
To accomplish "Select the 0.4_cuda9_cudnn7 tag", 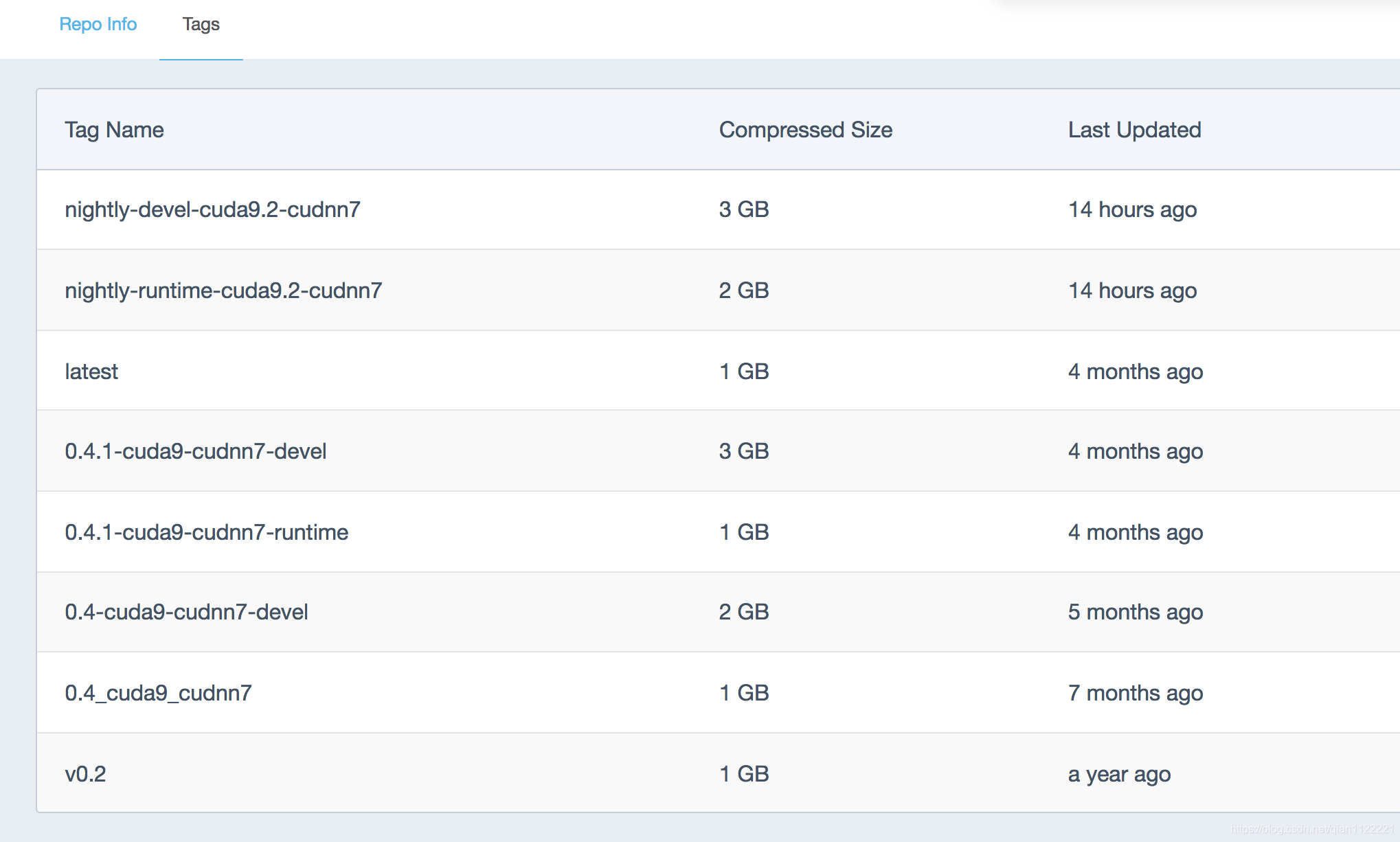I will [x=158, y=693].
